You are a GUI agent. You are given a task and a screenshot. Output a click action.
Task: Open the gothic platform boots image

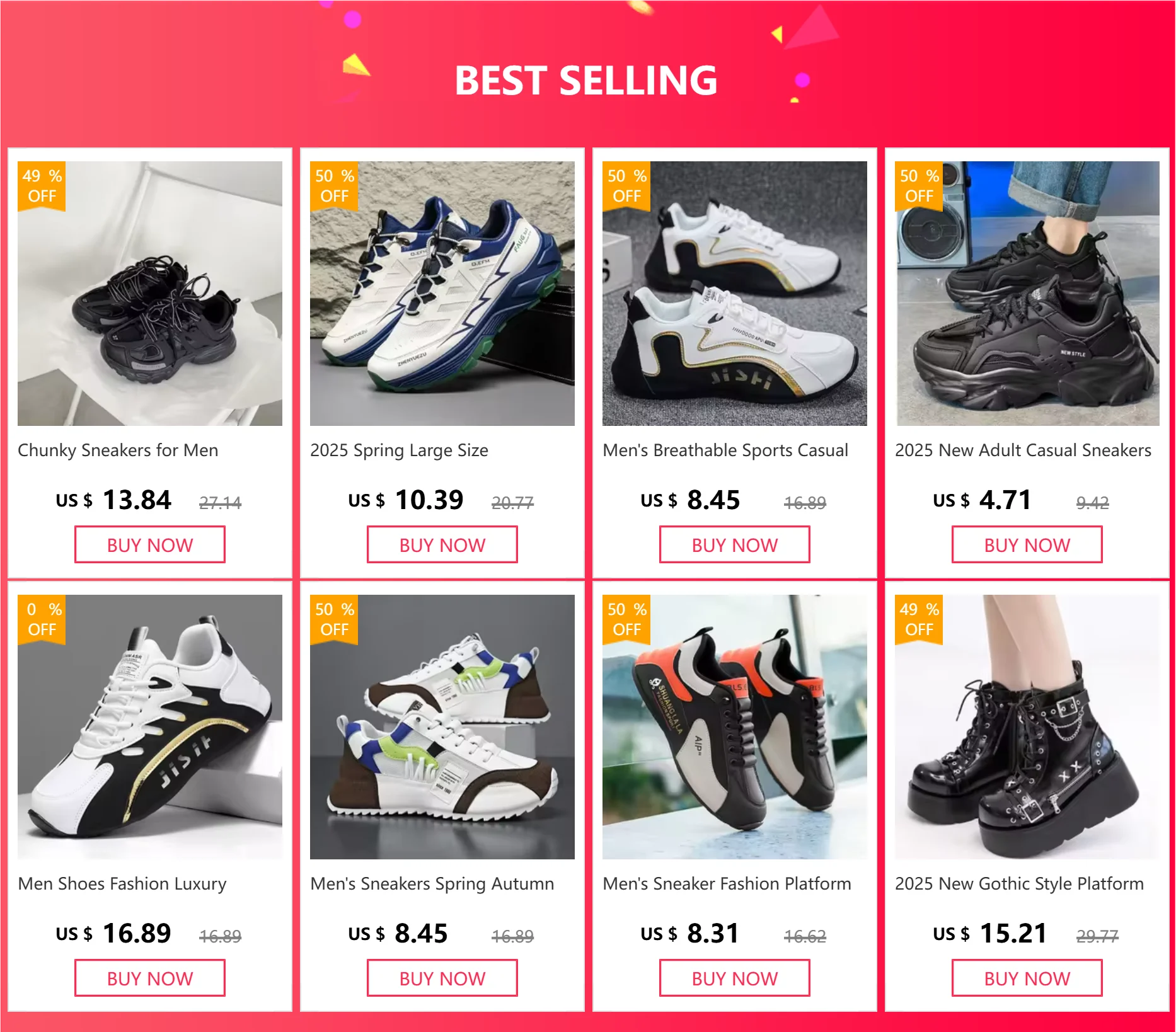(1027, 727)
